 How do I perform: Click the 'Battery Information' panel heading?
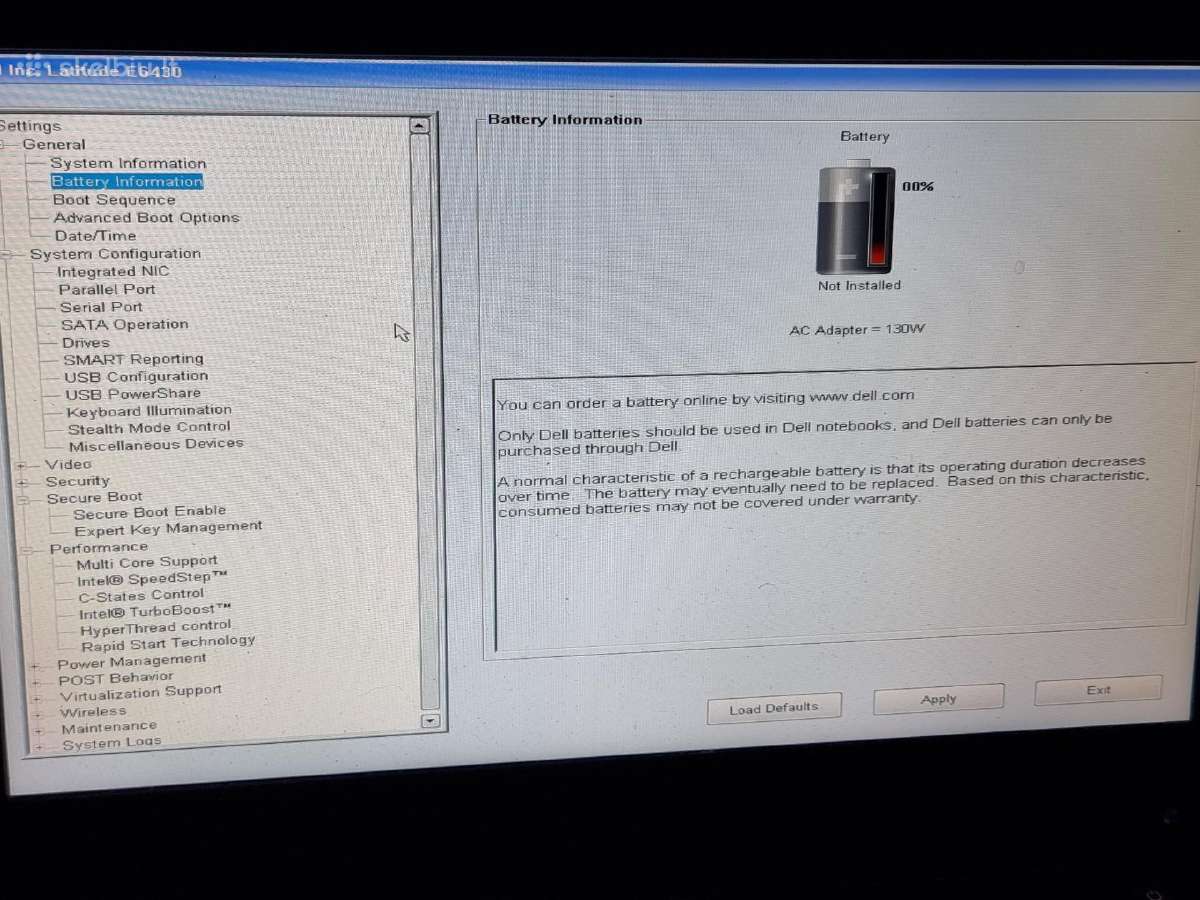(565, 120)
